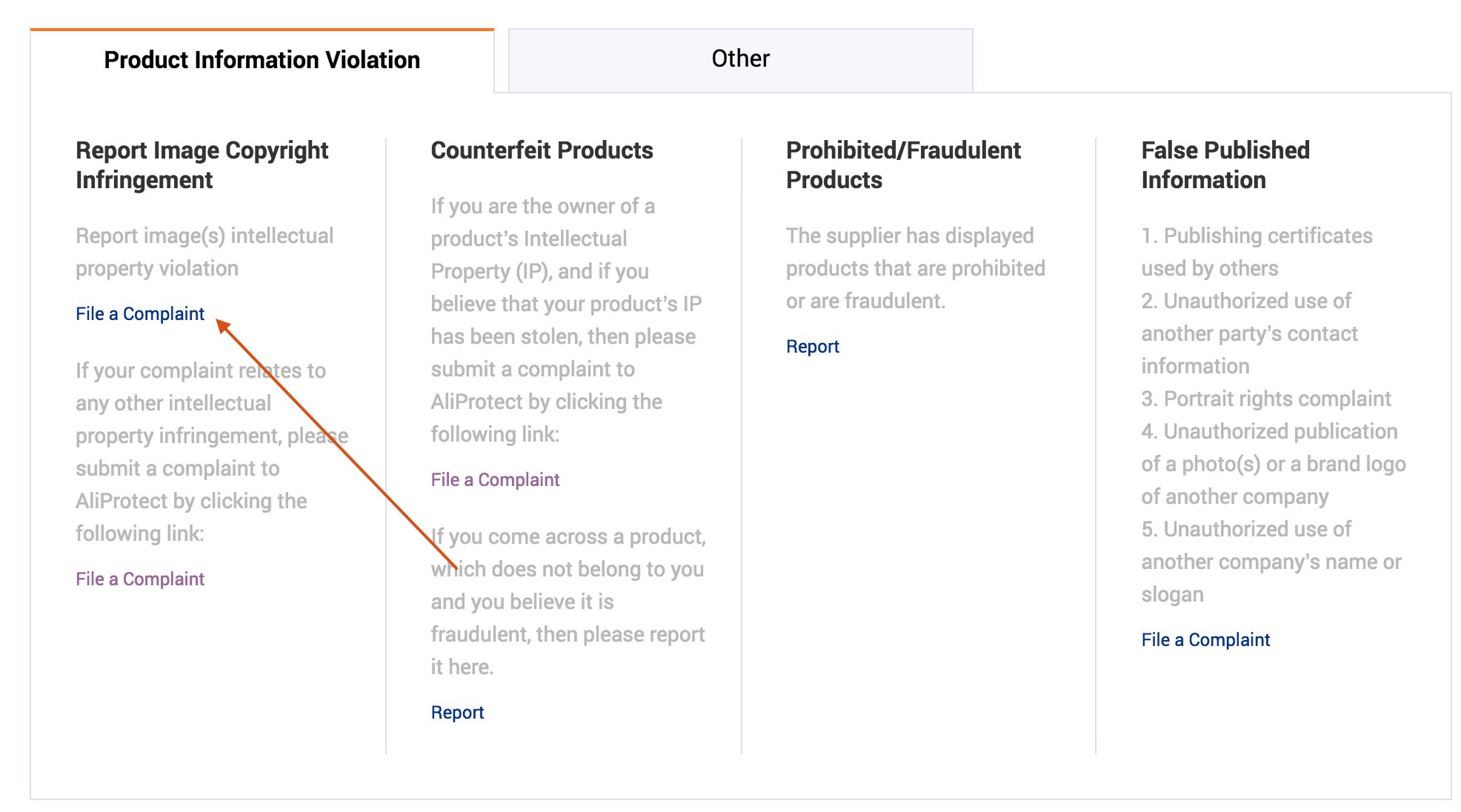Screen dimensions: 1461x812
Task: Click list item '1. Publishing certificates used by others'
Action: point(1257,252)
